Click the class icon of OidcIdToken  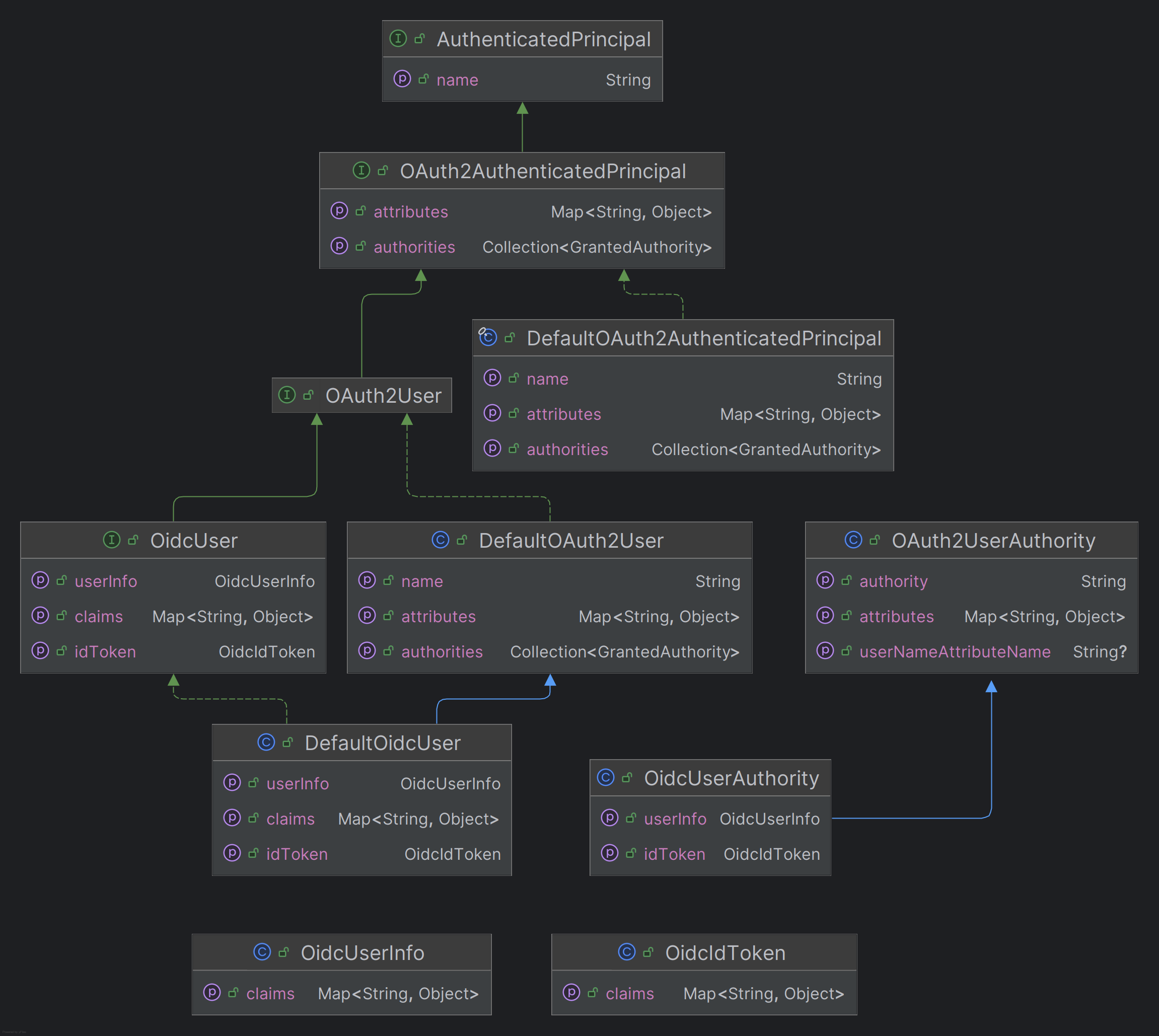pyautogui.click(x=627, y=952)
